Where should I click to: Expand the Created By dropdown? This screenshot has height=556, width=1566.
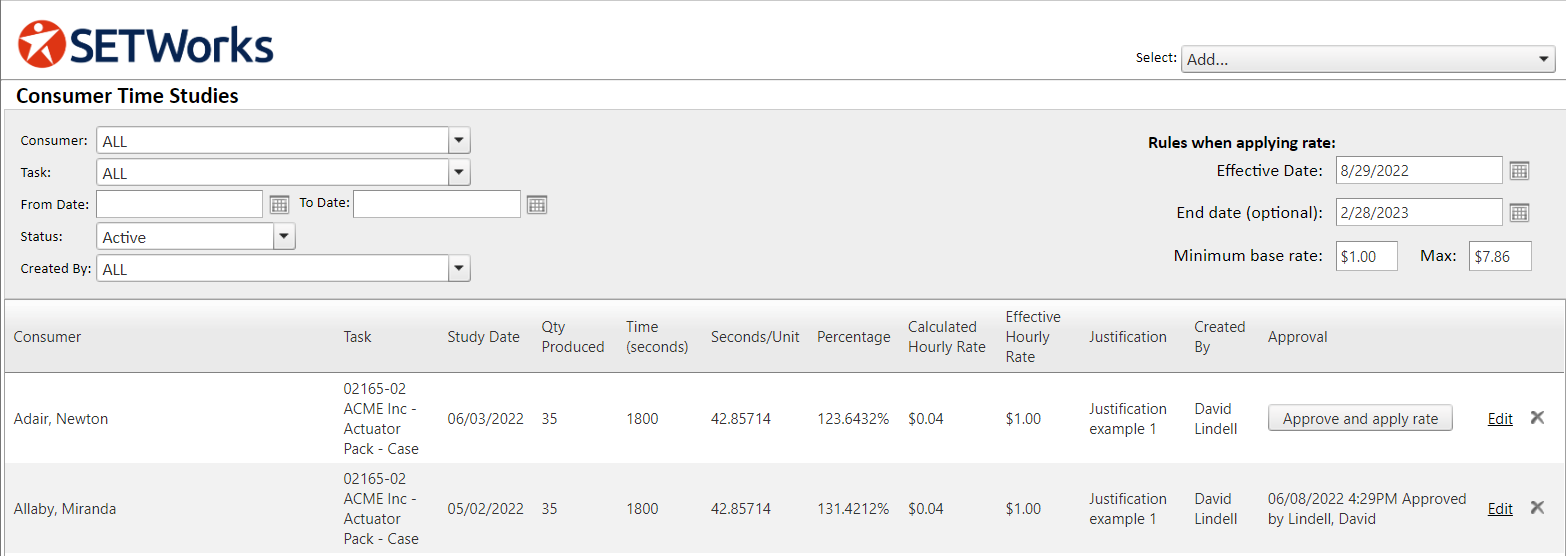tap(458, 269)
